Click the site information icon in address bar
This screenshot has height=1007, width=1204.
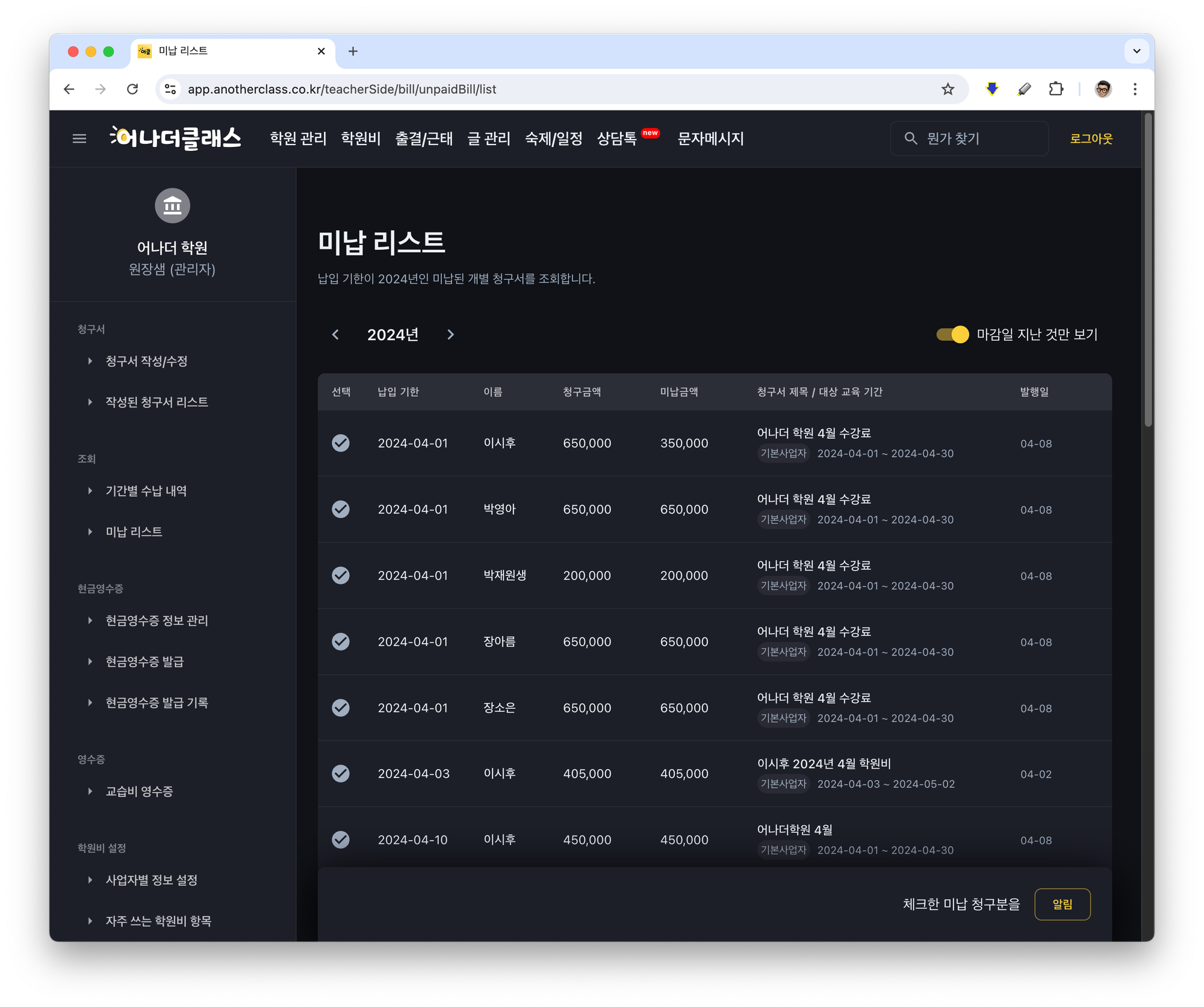coord(170,89)
